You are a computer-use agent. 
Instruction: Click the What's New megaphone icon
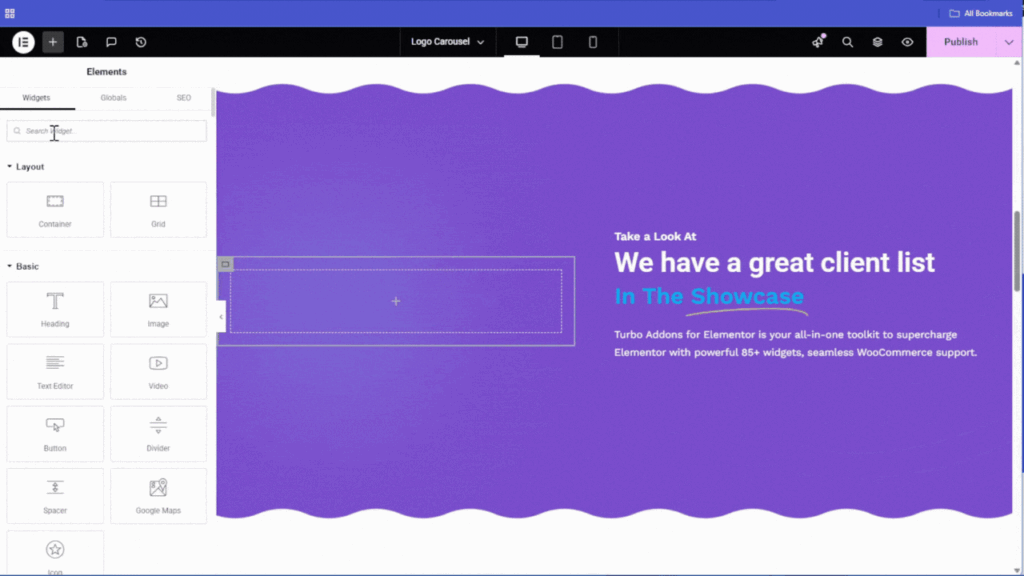[818, 42]
